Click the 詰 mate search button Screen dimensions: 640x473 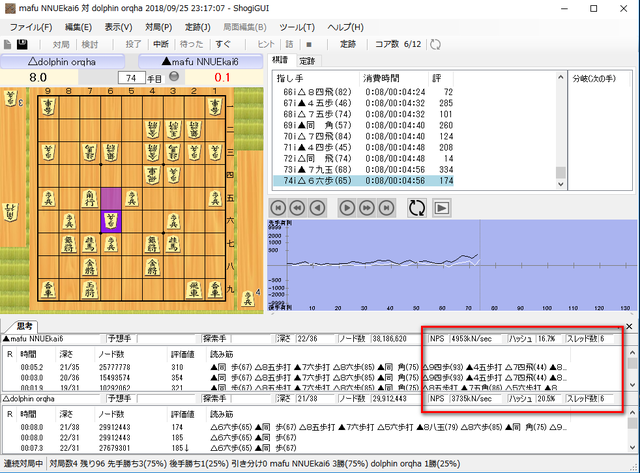coord(289,44)
